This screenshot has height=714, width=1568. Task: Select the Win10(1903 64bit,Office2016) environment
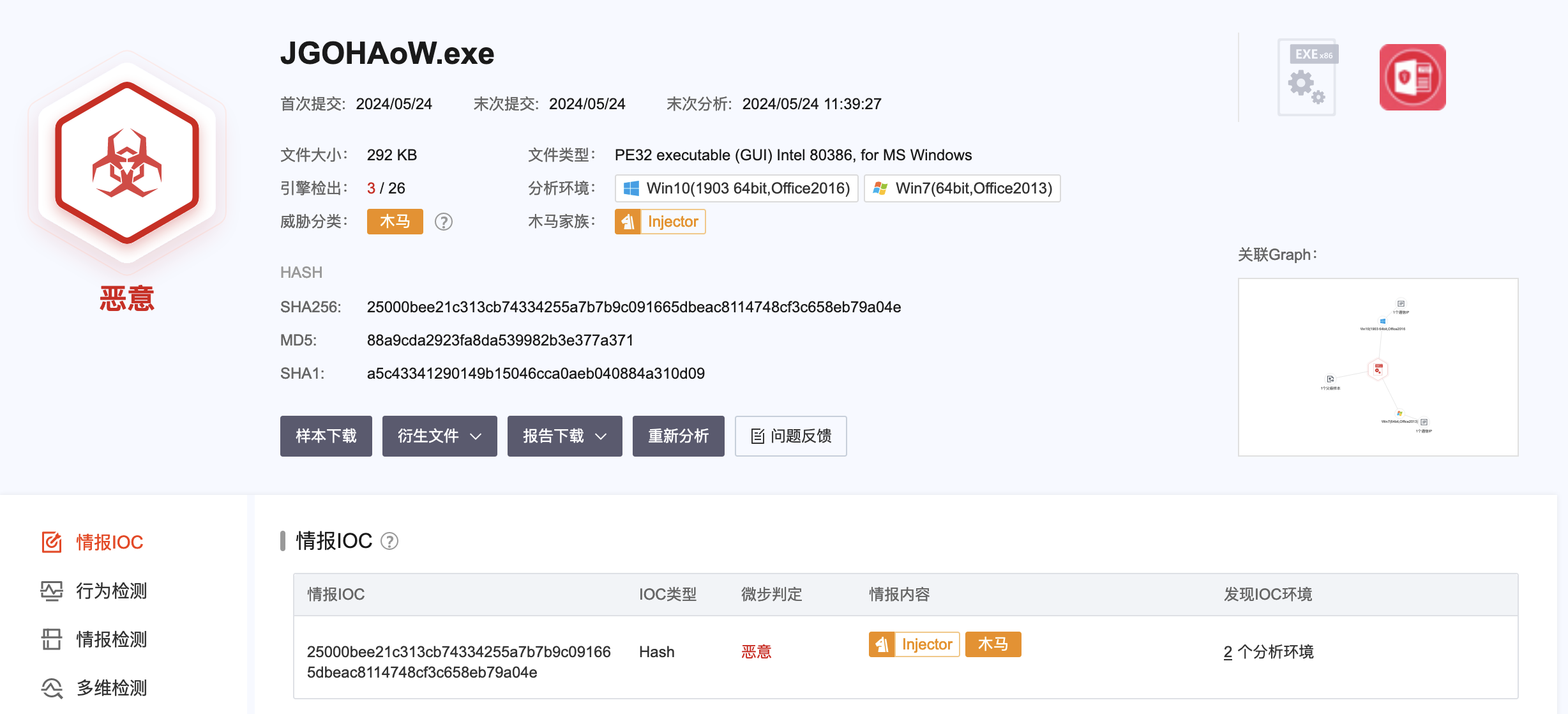[x=737, y=188]
